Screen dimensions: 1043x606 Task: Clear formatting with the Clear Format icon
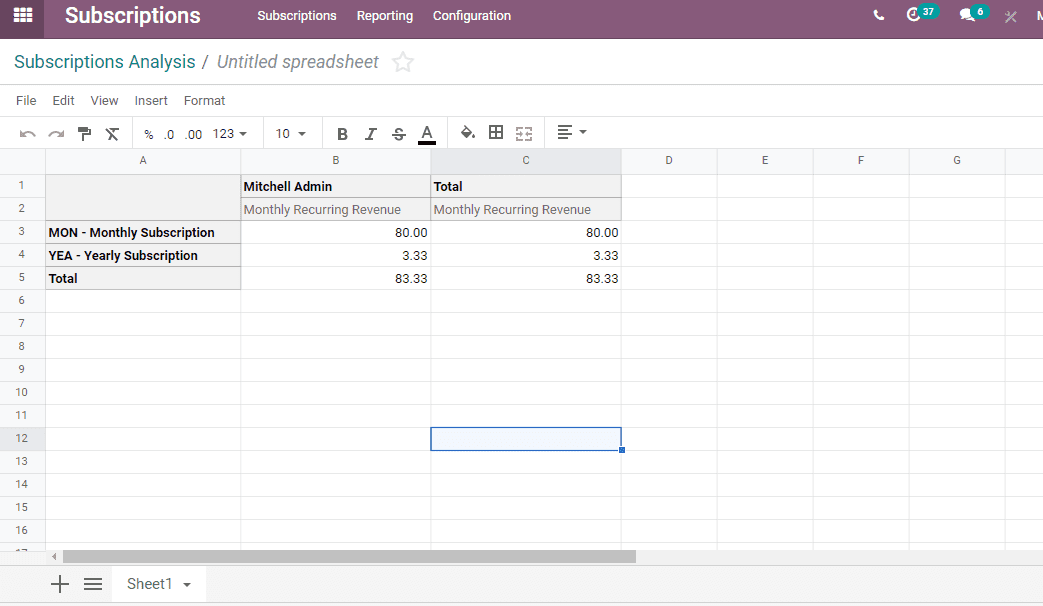[x=112, y=132]
